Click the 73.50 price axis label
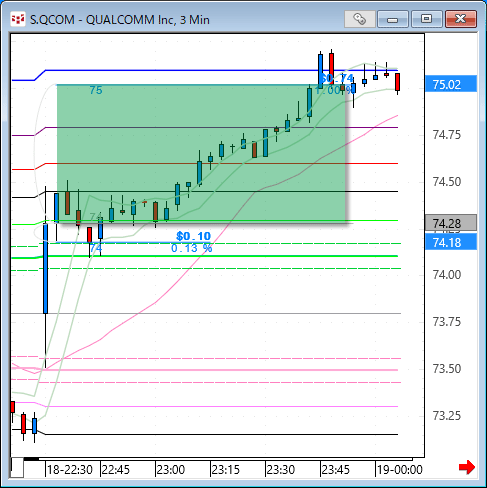 (447, 369)
